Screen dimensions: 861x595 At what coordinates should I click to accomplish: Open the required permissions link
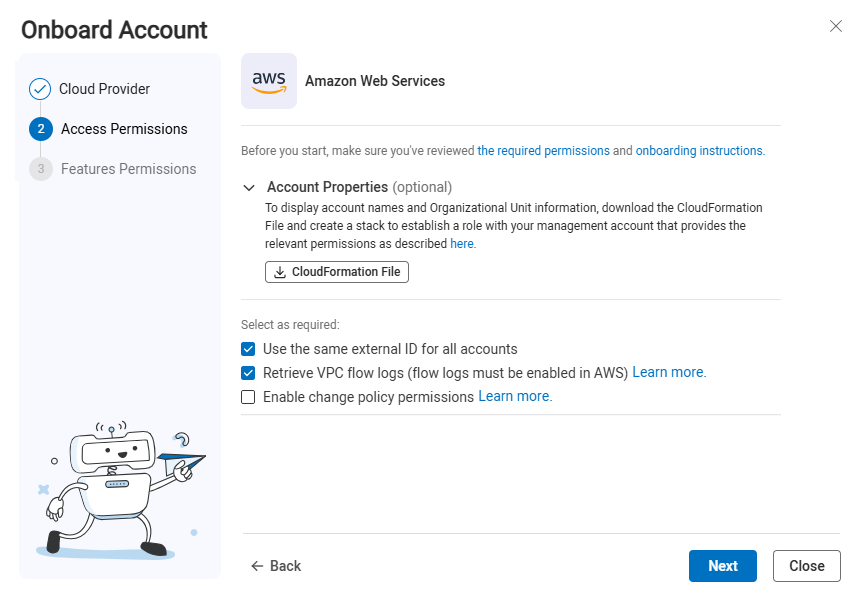(543, 151)
